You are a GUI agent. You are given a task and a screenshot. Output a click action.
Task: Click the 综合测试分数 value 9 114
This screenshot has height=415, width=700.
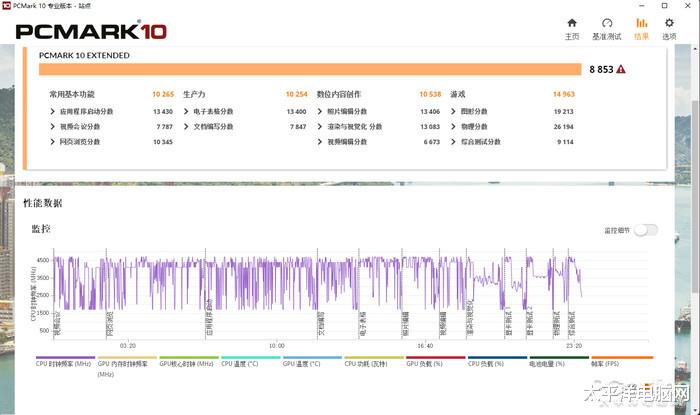pos(565,142)
